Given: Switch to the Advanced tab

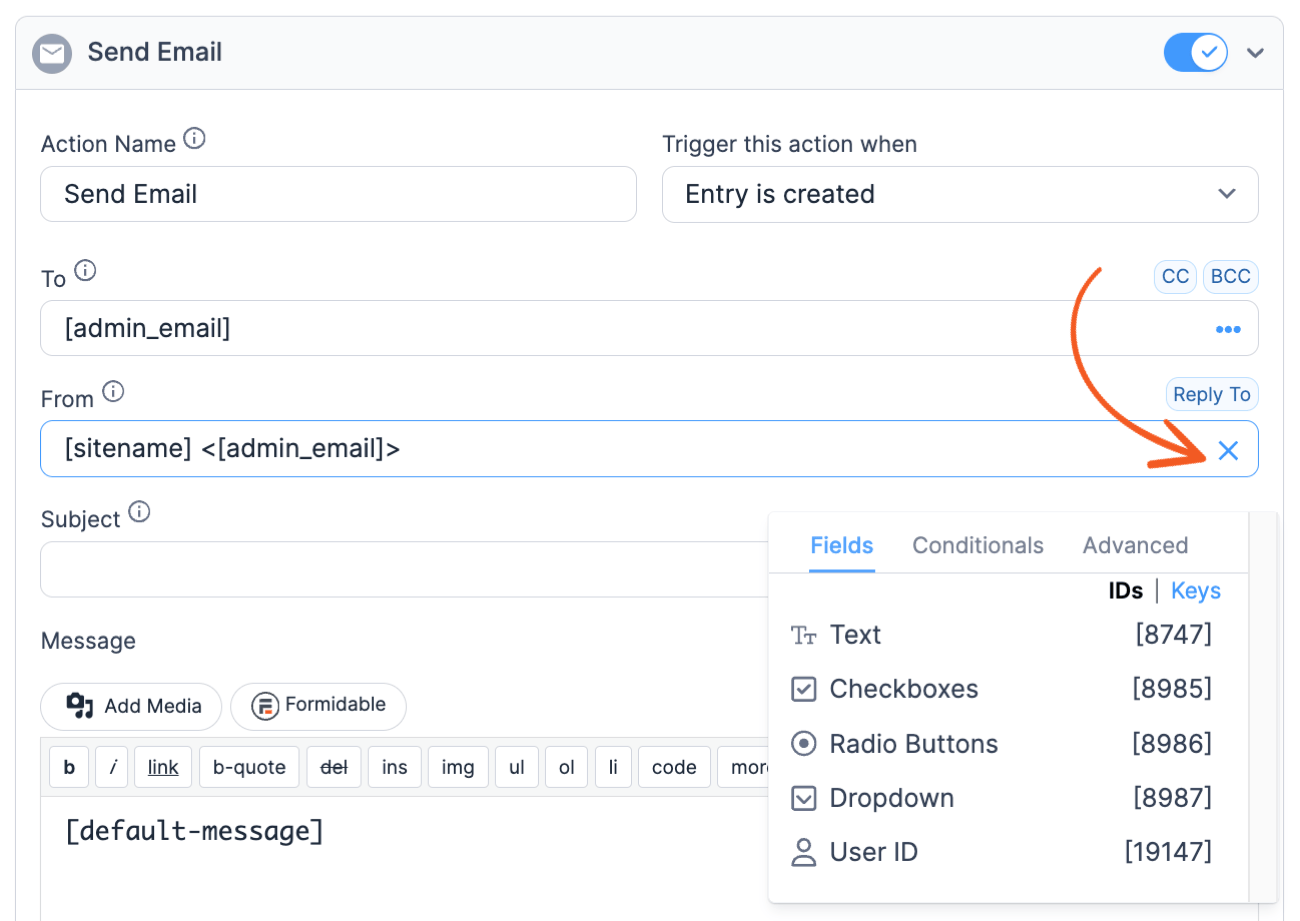Looking at the screenshot, I should [1135, 545].
